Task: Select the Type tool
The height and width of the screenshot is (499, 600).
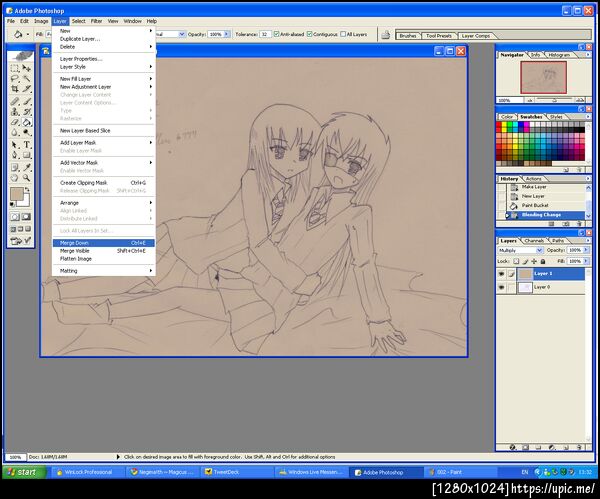Action: click(26, 145)
